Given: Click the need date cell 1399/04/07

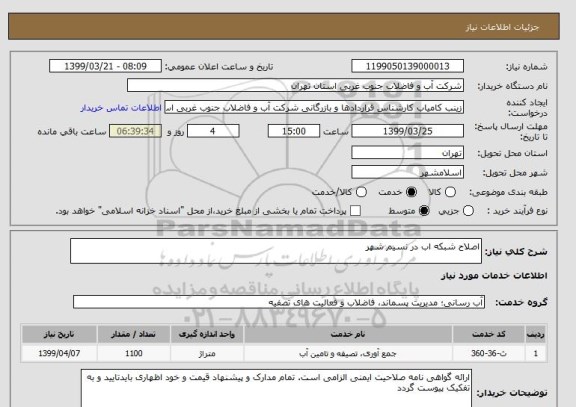Looking at the screenshot, I should 59,353.
